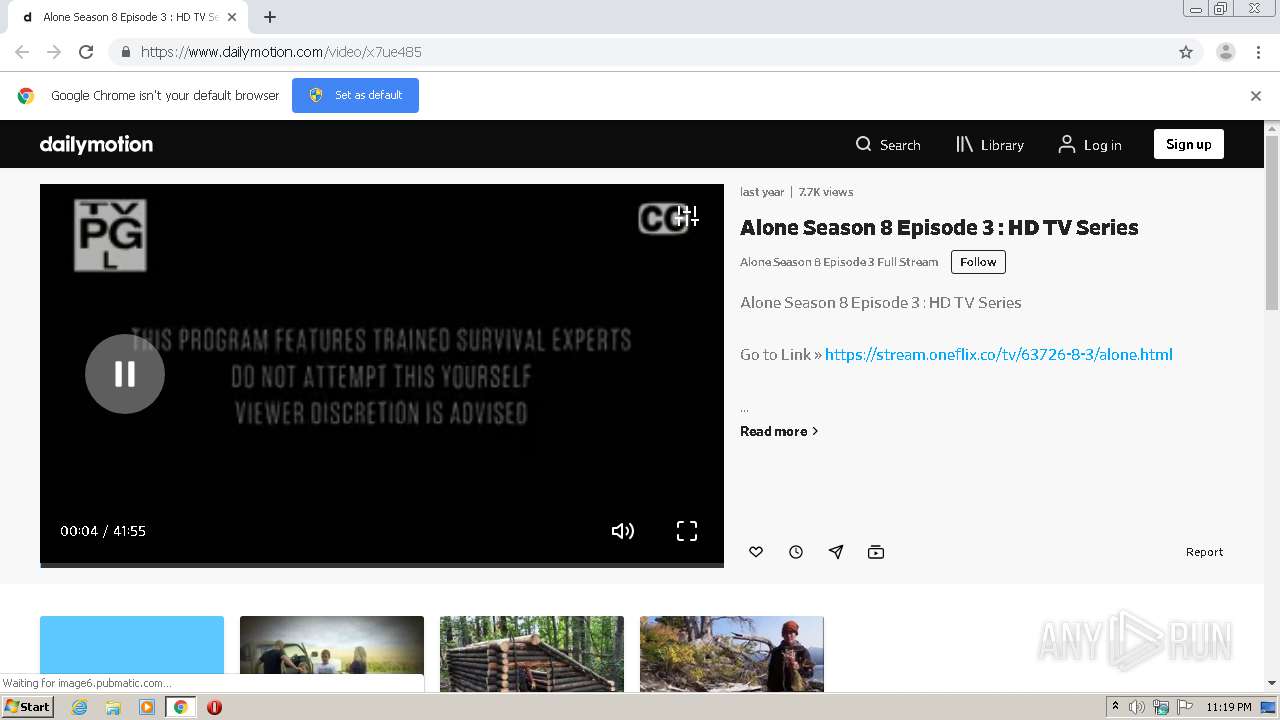View site security lock info
Viewport: 1280px width, 720px height.
click(x=125, y=52)
